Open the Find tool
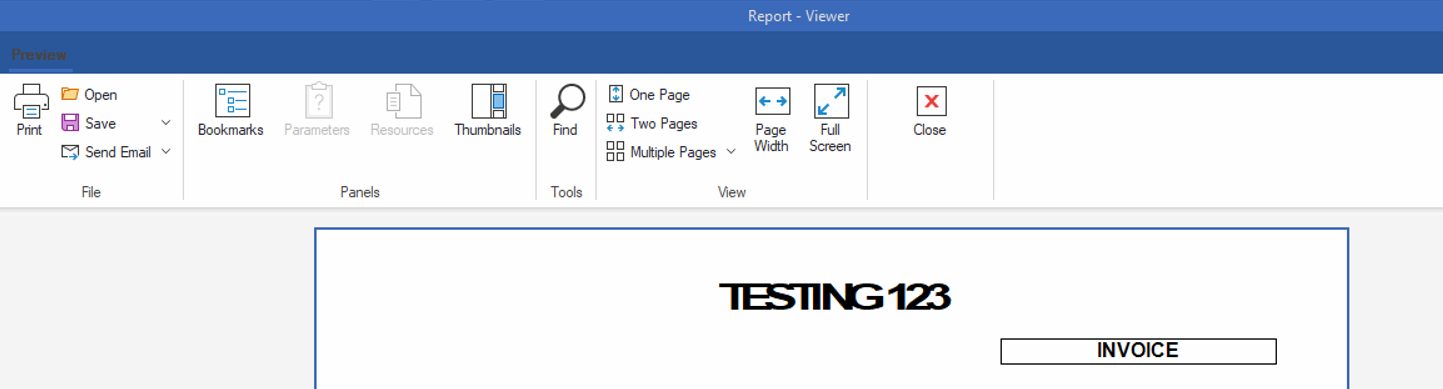The height and width of the screenshot is (389, 1443). (566, 110)
